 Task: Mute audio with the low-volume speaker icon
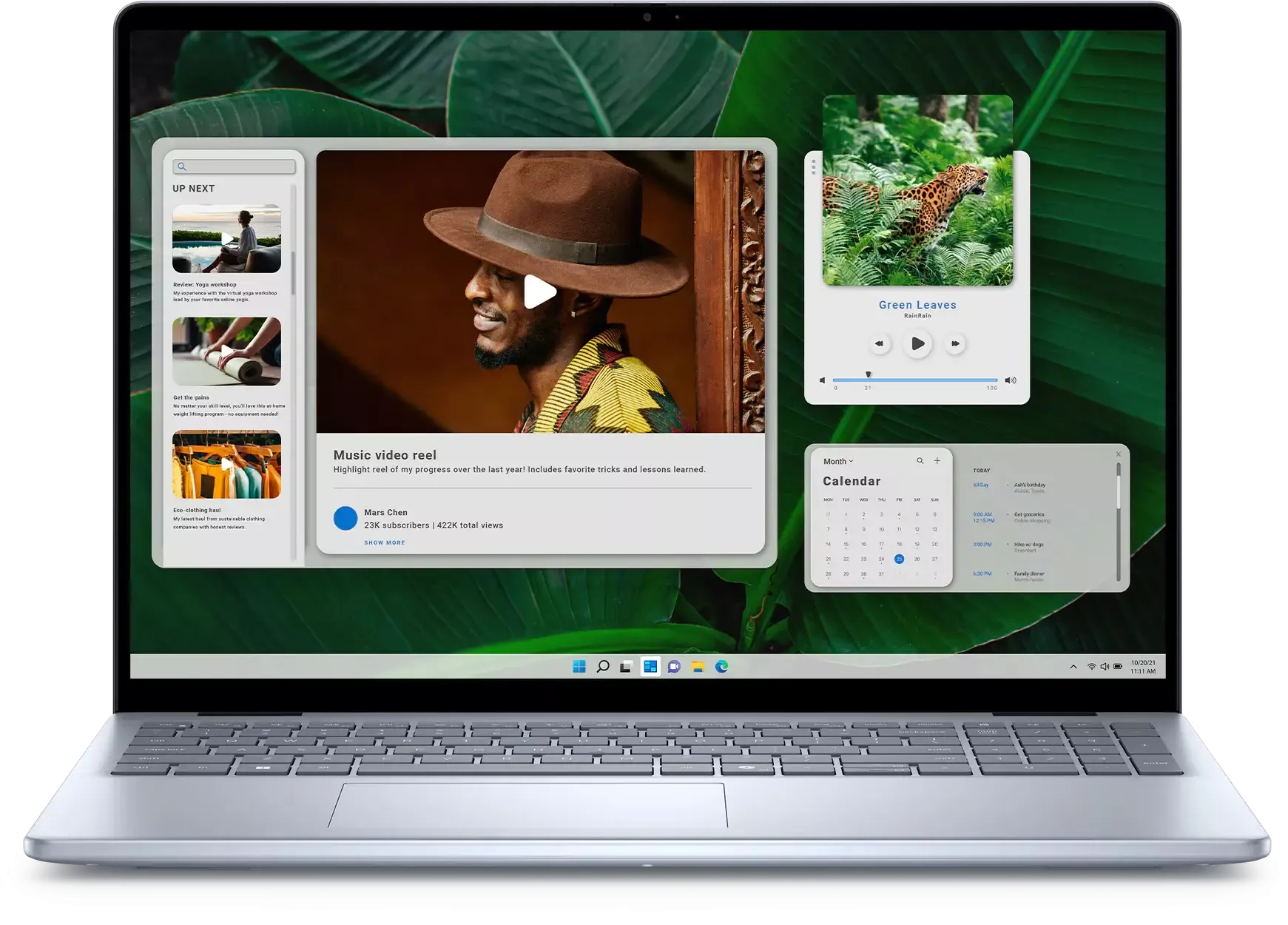click(x=822, y=380)
